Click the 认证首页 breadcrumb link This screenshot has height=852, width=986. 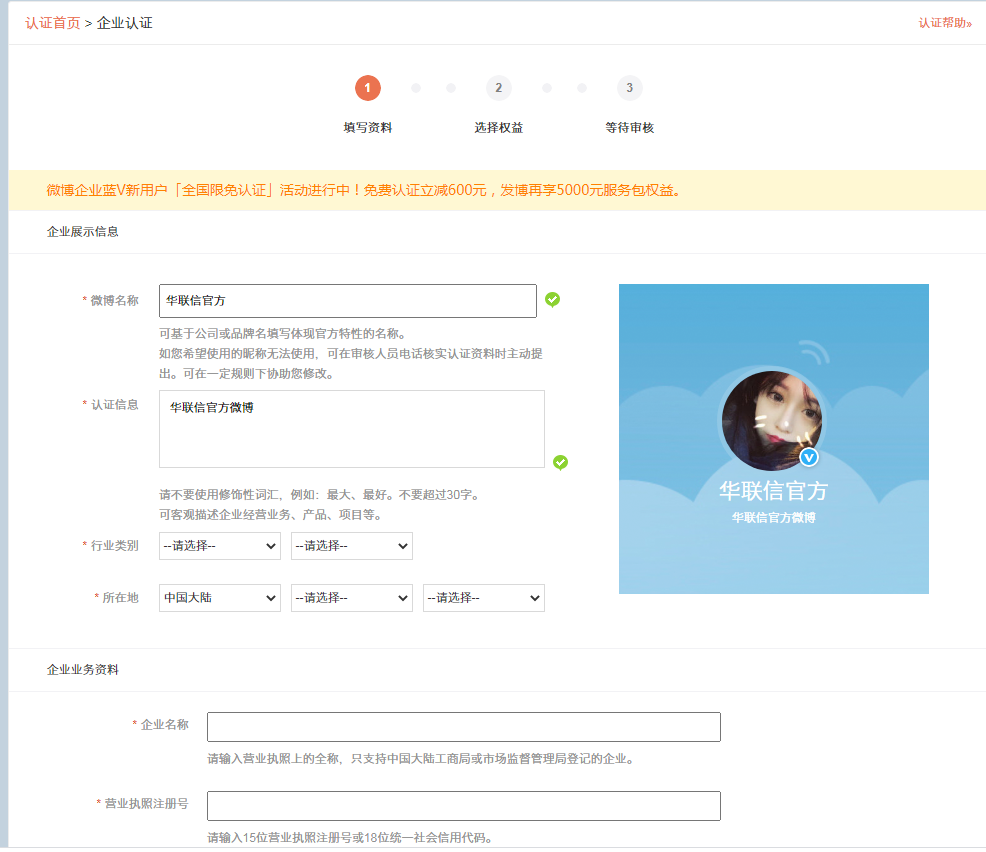(x=53, y=23)
